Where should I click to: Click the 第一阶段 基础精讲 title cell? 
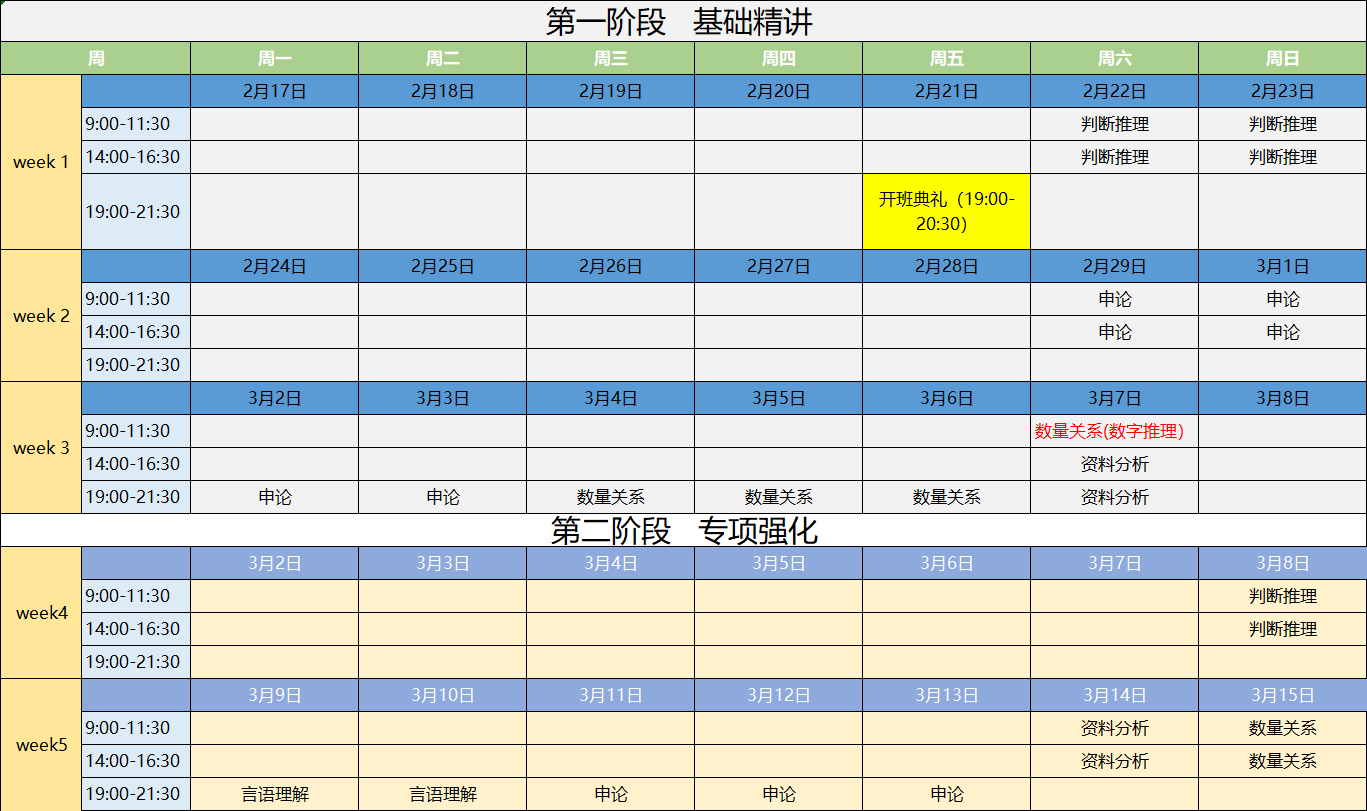[684, 21]
